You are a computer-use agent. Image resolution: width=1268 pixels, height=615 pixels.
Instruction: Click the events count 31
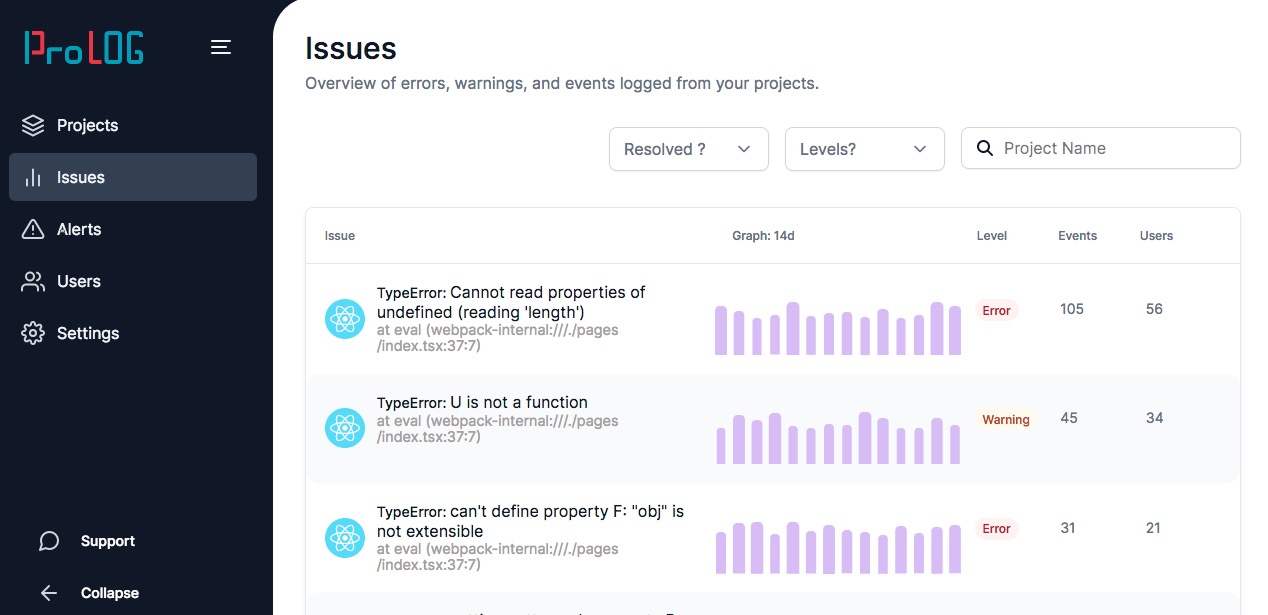coord(1068,528)
